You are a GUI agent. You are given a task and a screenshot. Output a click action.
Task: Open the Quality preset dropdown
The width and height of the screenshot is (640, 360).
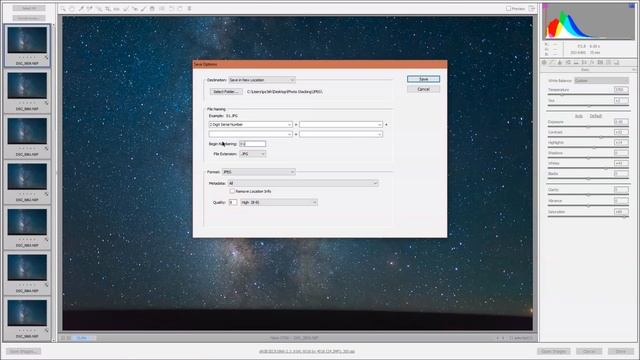[279, 202]
